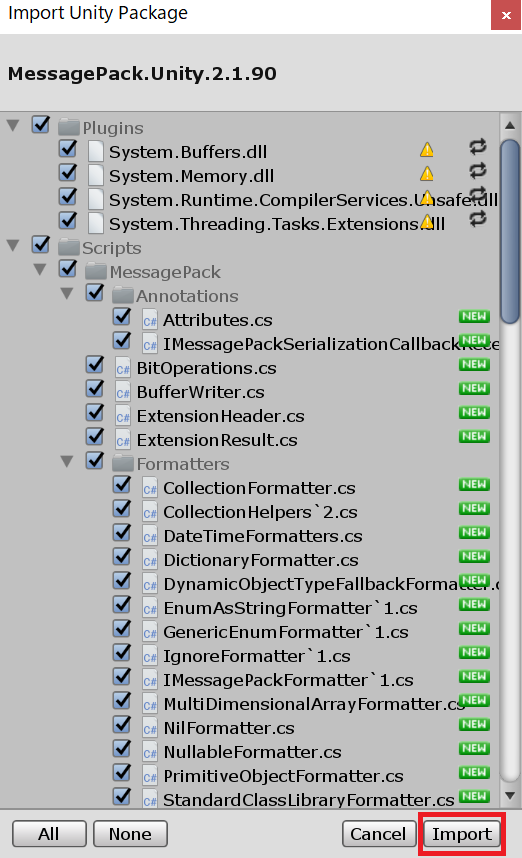Uncheck the Attributes.cs checkbox
Viewport: 522px width, 858px height.
click(x=121, y=317)
